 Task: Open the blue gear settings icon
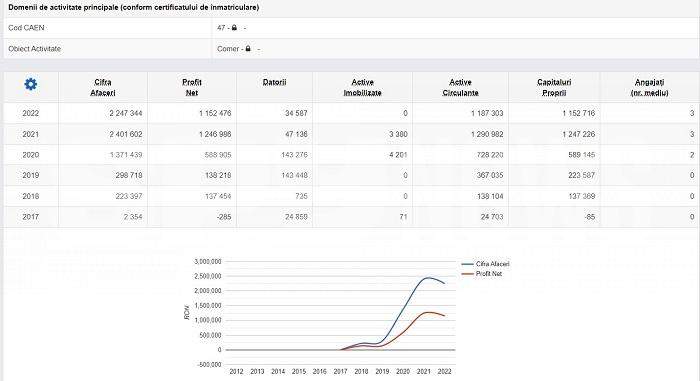point(30,84)
